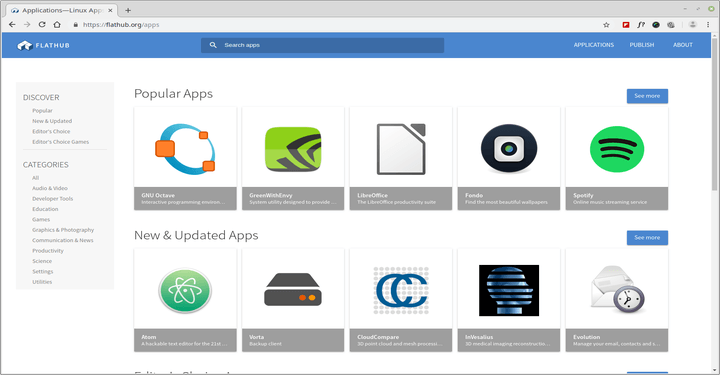Viewport: 720px width, 375px height.
Task: Open the InVesalius app icon
Action: 509,291
